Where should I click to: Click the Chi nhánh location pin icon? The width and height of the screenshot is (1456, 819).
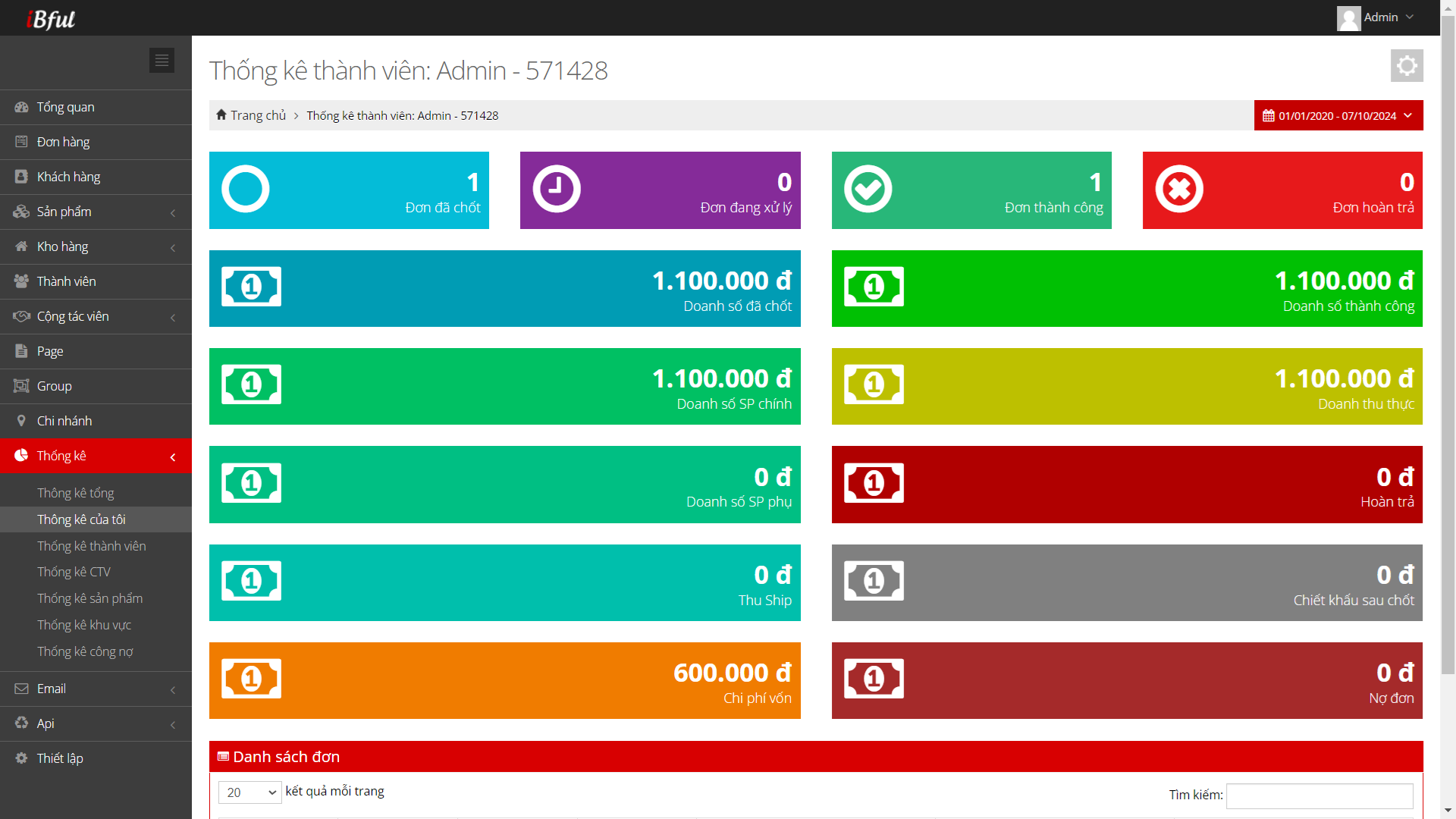[x=21, y=421]
